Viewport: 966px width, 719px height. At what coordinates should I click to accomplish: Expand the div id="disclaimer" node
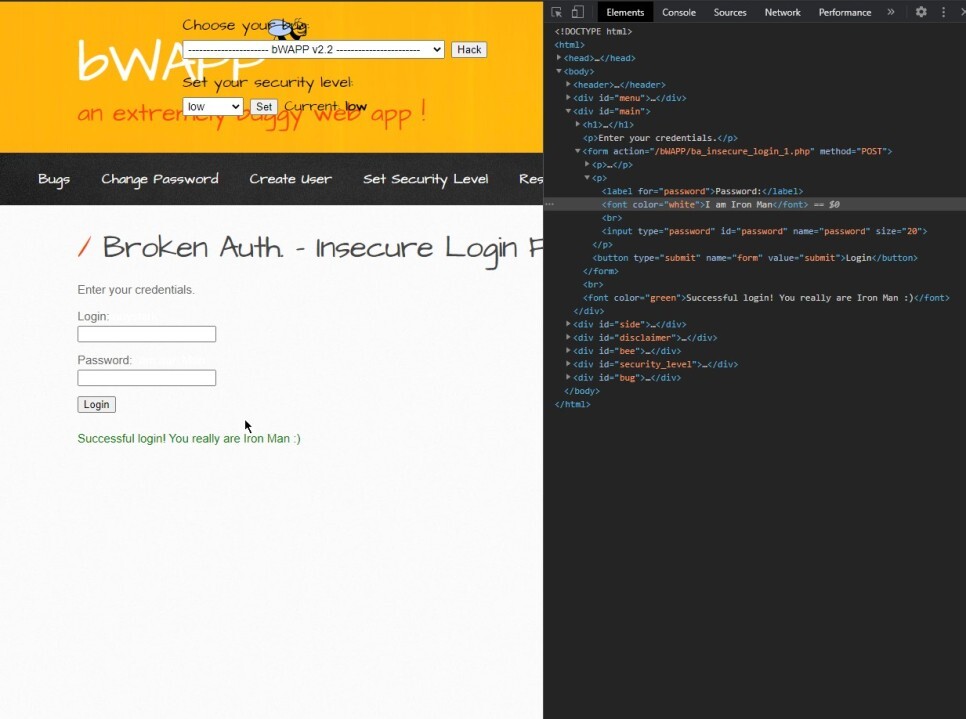(x=568, y=338)
